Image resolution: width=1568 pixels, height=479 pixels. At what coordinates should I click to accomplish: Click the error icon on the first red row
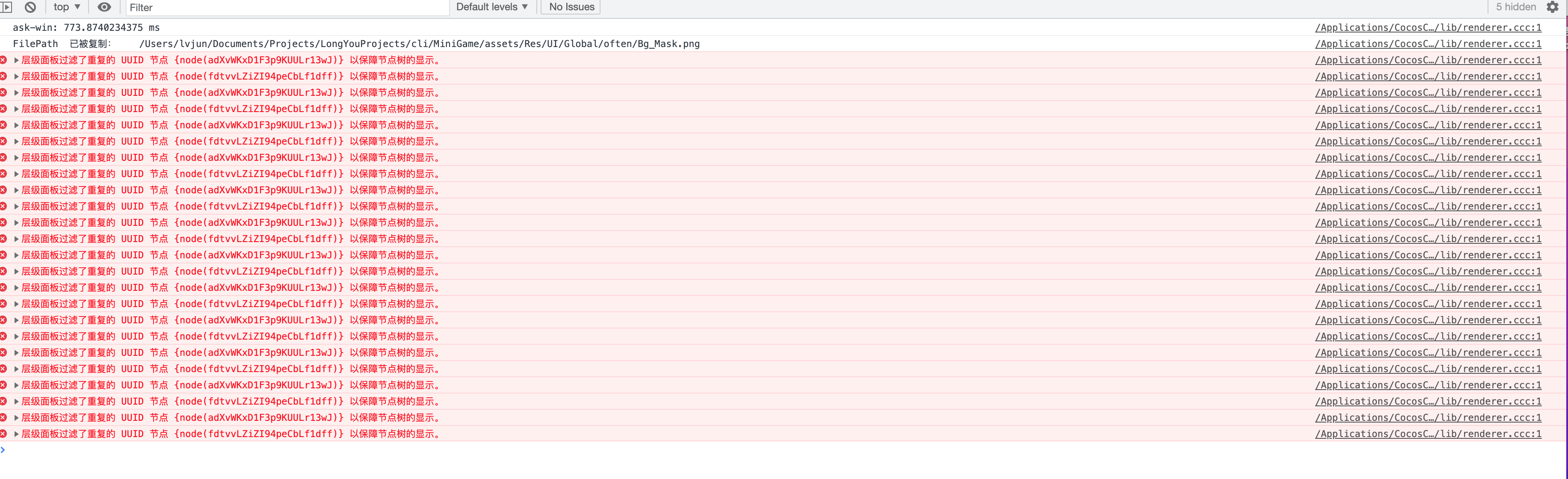tap(4, 59)
